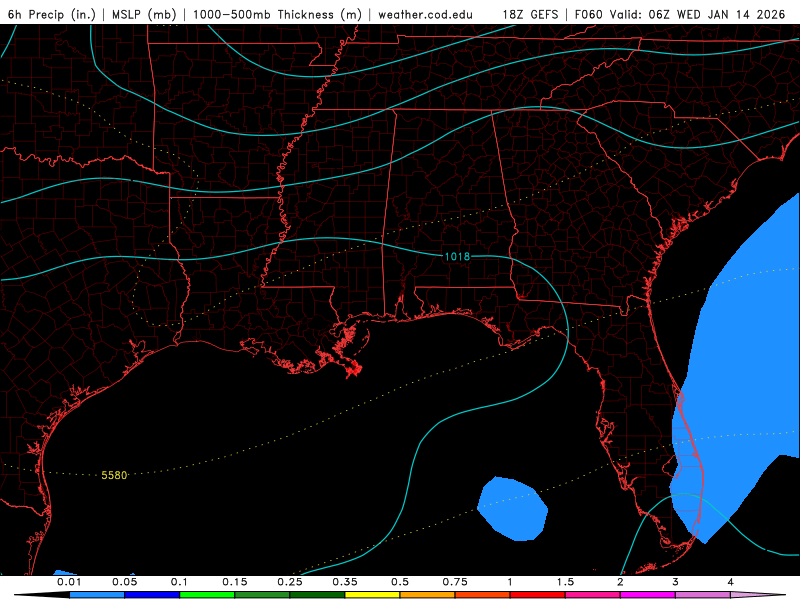Click the violet 3–4 legend swatch
The width and height of the screenshot is (800, 600).
coord(703,595)
